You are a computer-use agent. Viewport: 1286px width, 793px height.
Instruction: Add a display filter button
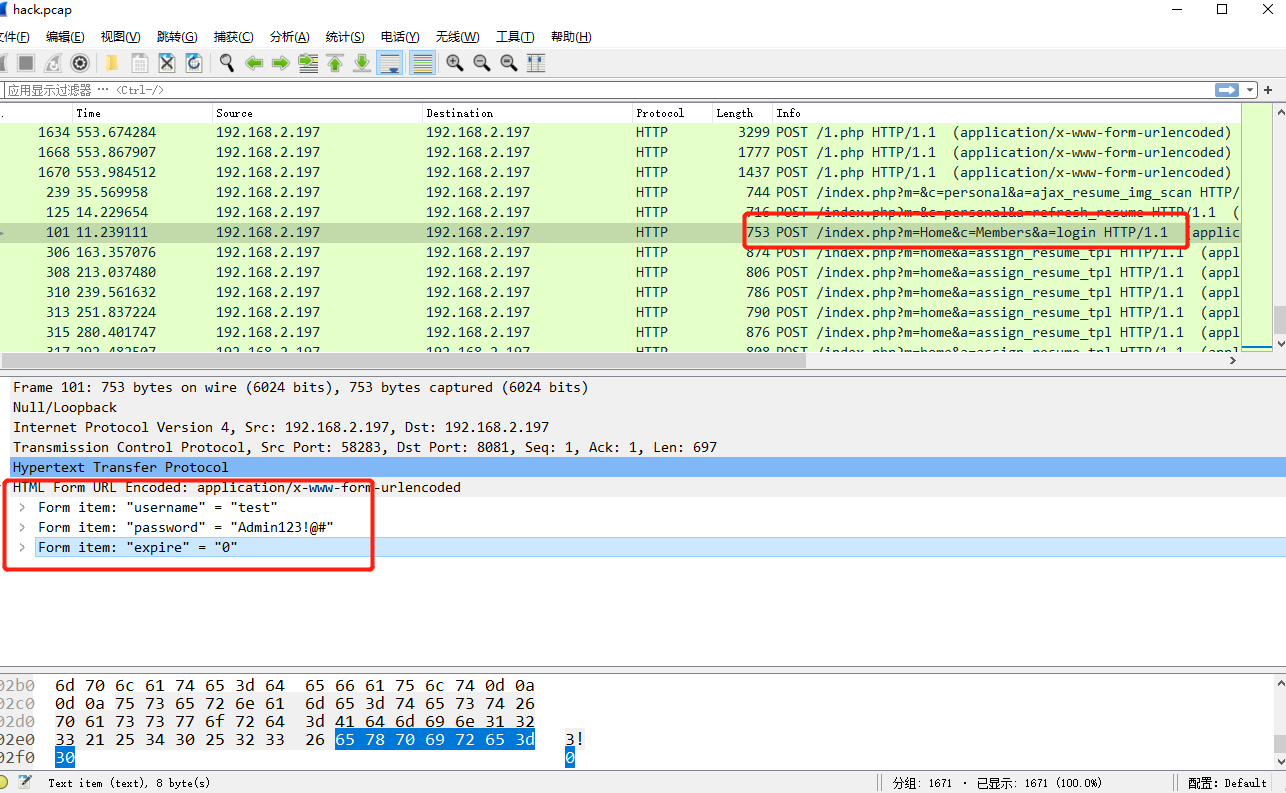click(x=1268, y=90)
